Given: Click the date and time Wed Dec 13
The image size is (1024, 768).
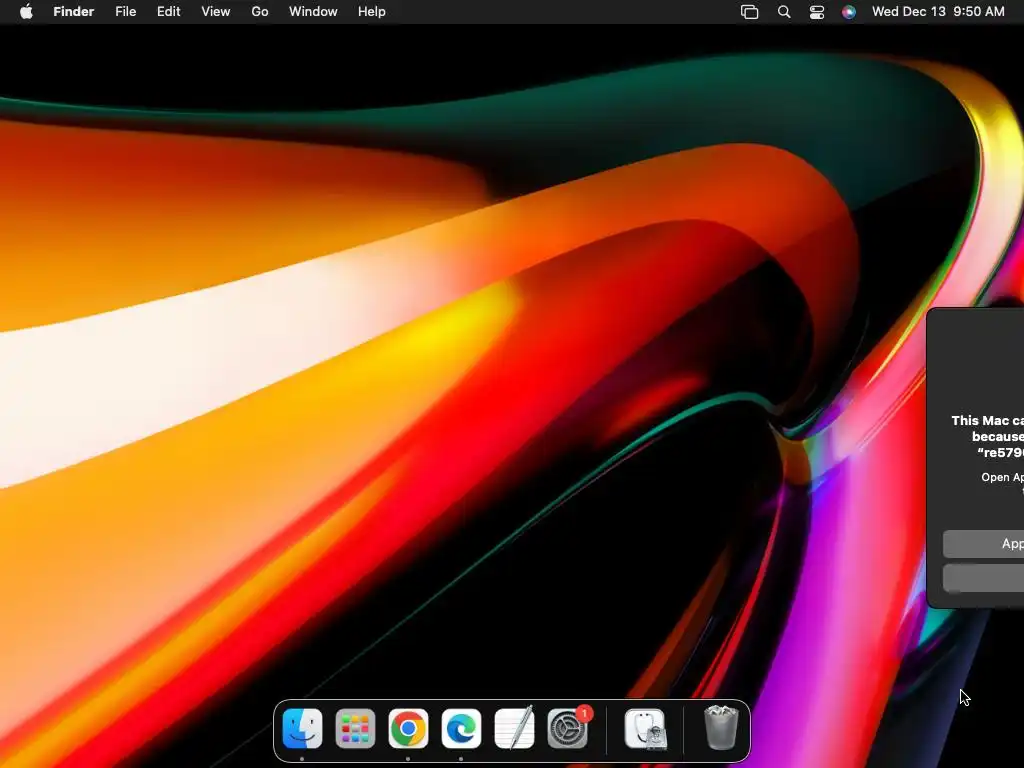Looking at the screenshot, I should point(938,12).
